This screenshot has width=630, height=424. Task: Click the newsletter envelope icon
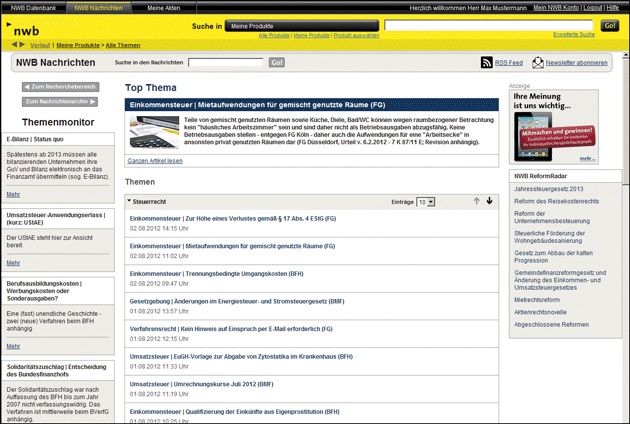click(538, 63)
